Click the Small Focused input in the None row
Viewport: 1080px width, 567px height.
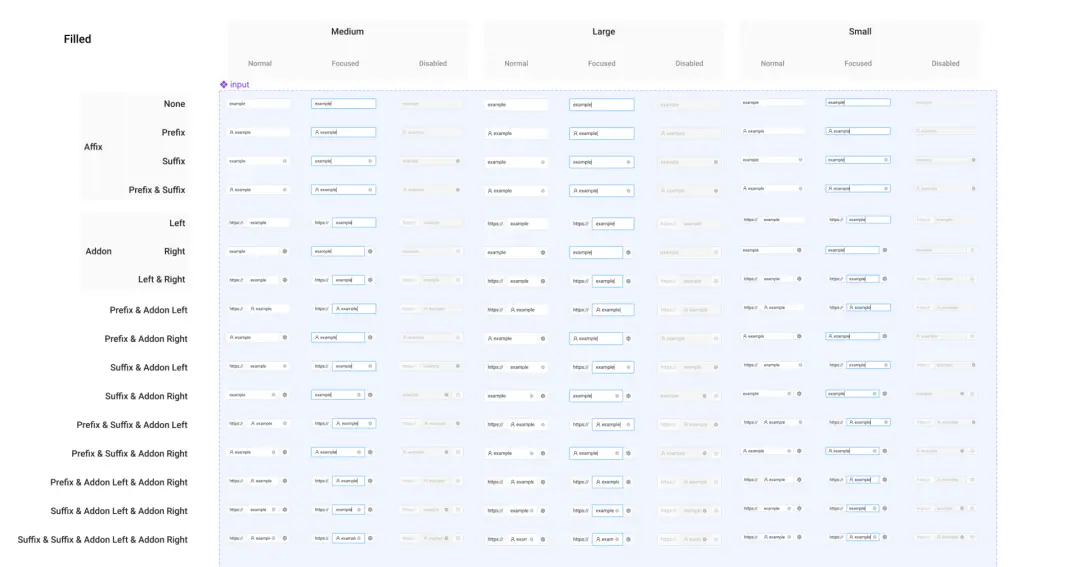(858, 103)
